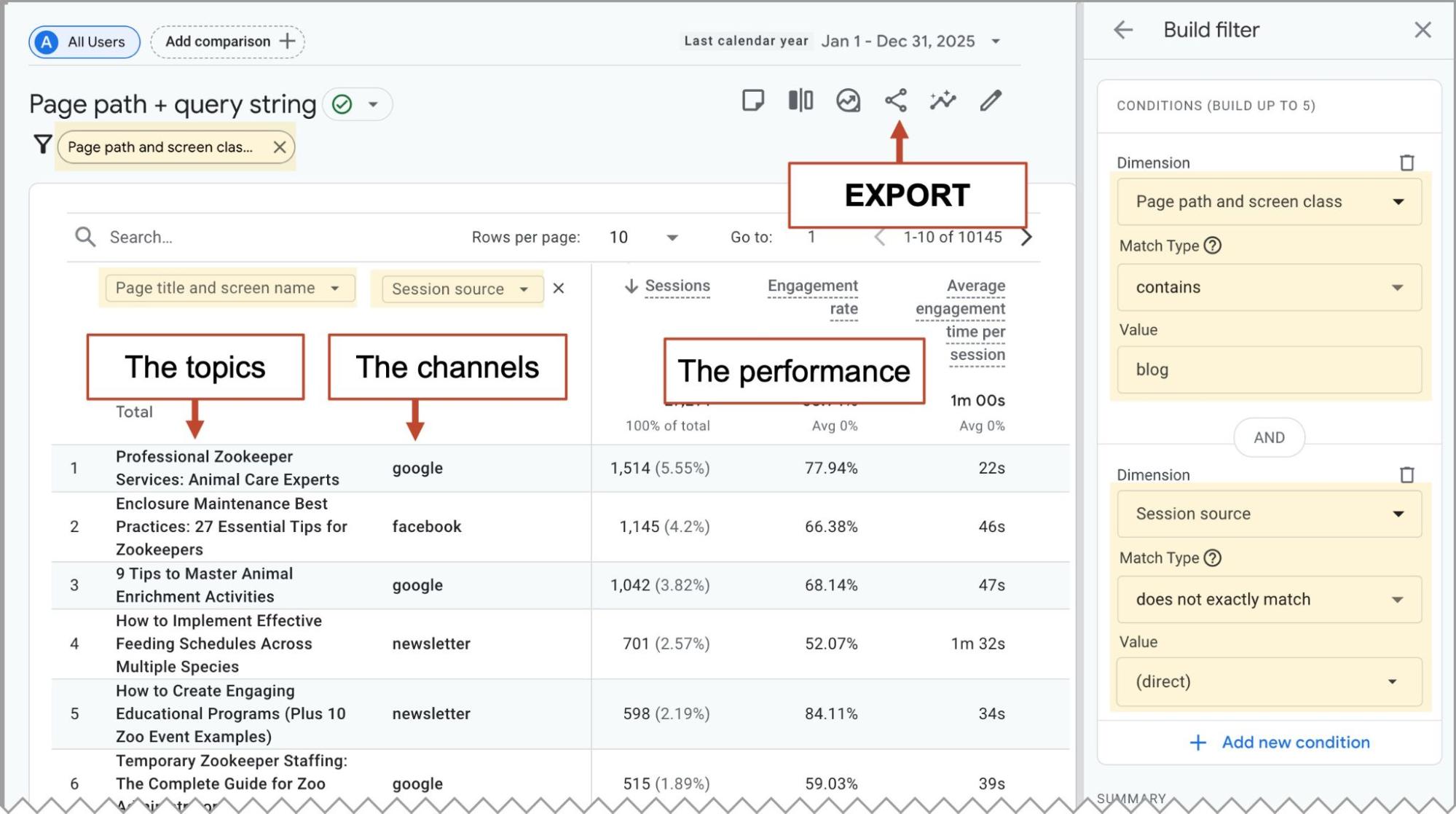The image size is (1456, 814).
Task: Click 'facebook' session source cell
Action: [x=427, y=527]
